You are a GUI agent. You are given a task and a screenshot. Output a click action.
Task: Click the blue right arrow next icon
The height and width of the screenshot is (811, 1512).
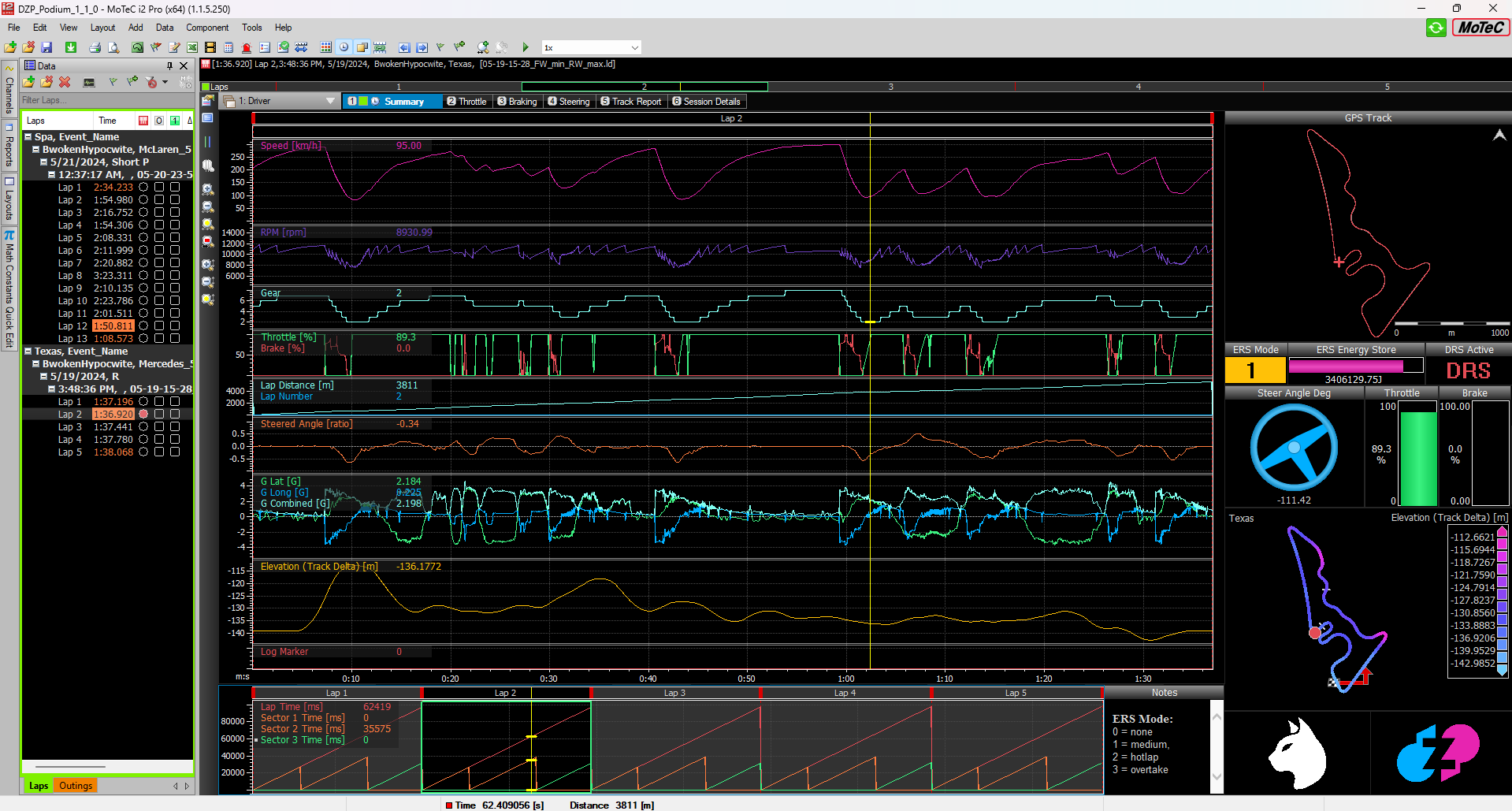(x=422, y=47)
